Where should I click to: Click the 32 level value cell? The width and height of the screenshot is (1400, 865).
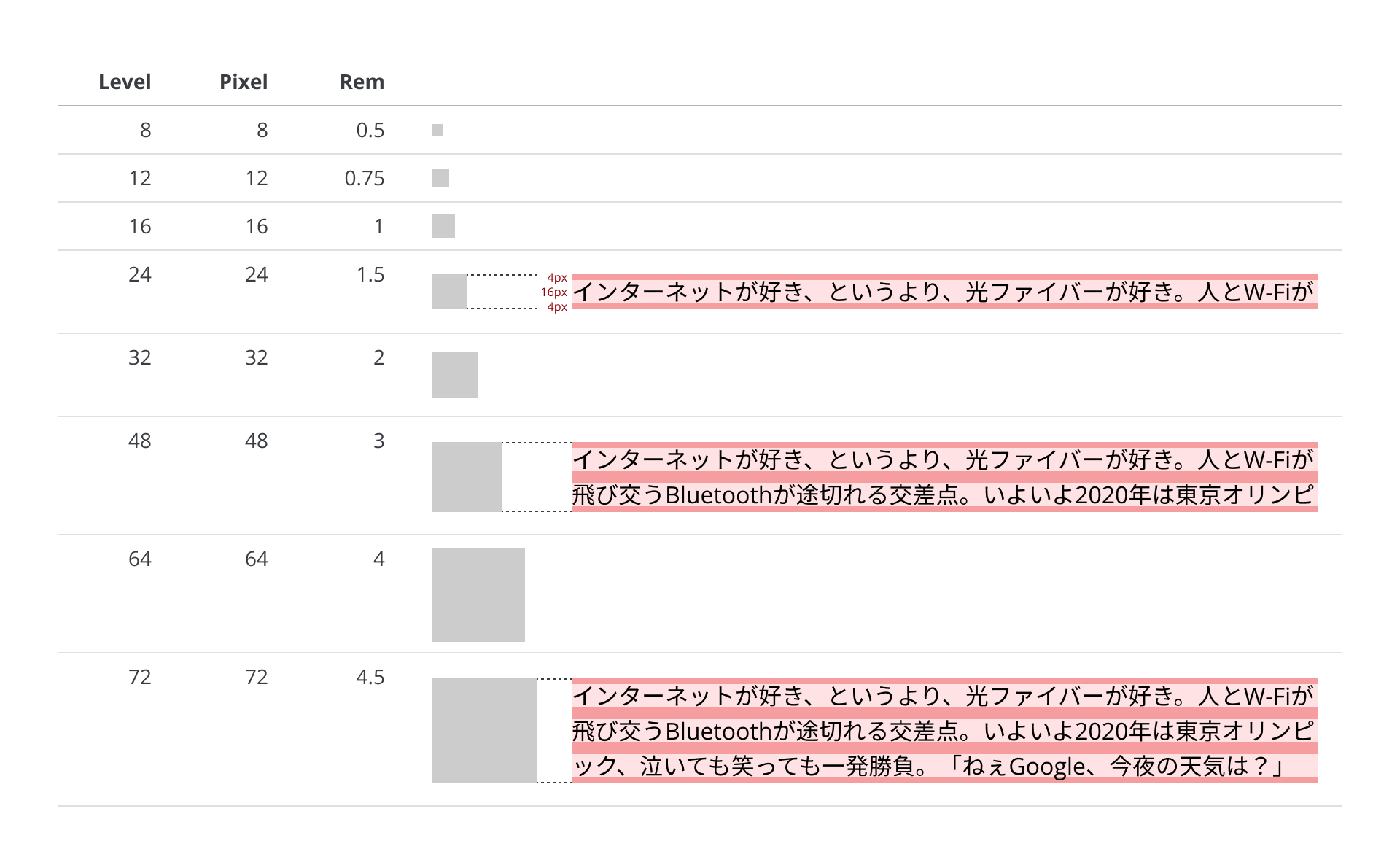click(140, 357)
